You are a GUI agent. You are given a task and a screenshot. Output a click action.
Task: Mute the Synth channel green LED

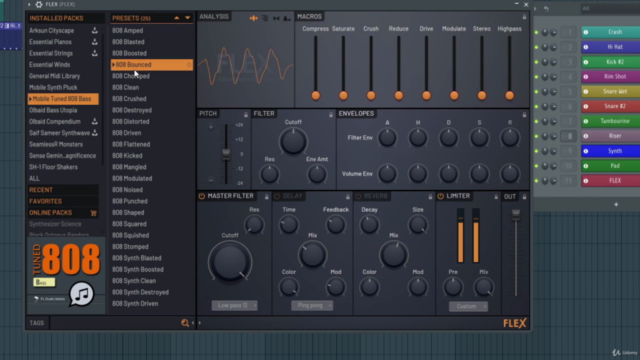[536, 151]
